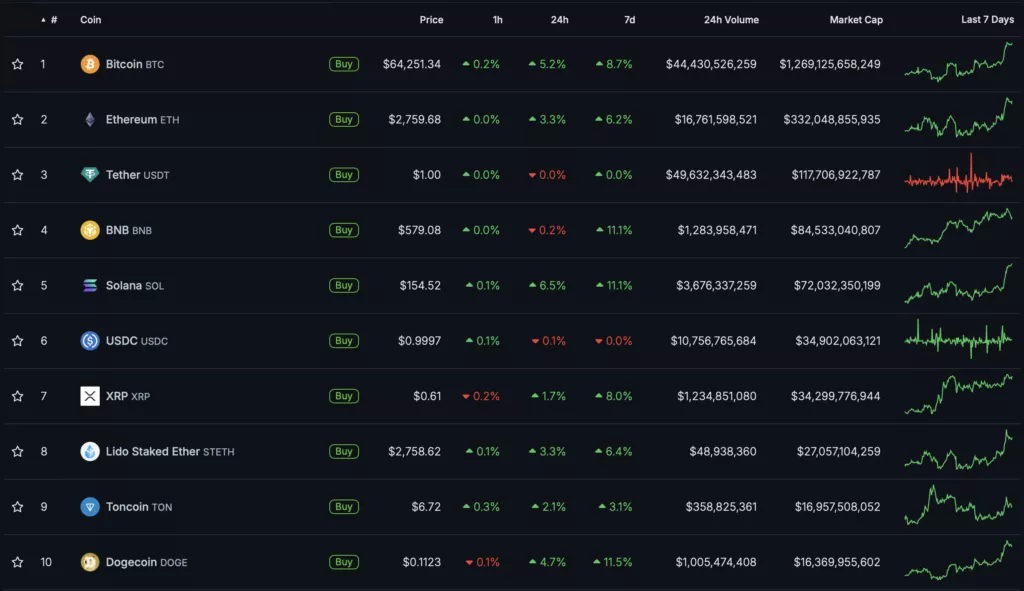Image resolution: width=1024 pixels, height=591 pixels.
Task: Click the Dogecoin logo icon
Action: 90,562
